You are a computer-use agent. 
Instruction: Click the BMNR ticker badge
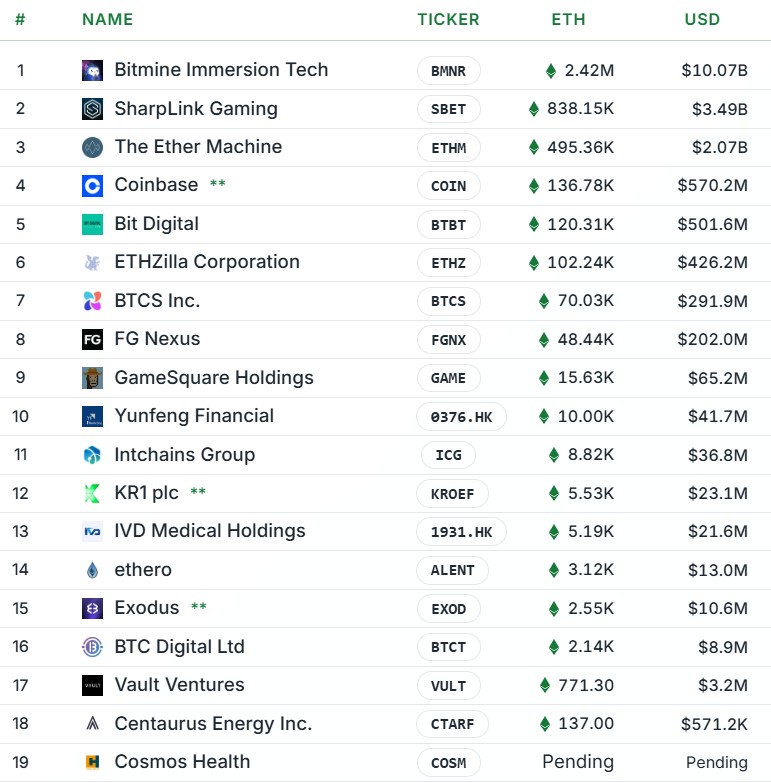(448, 71)
